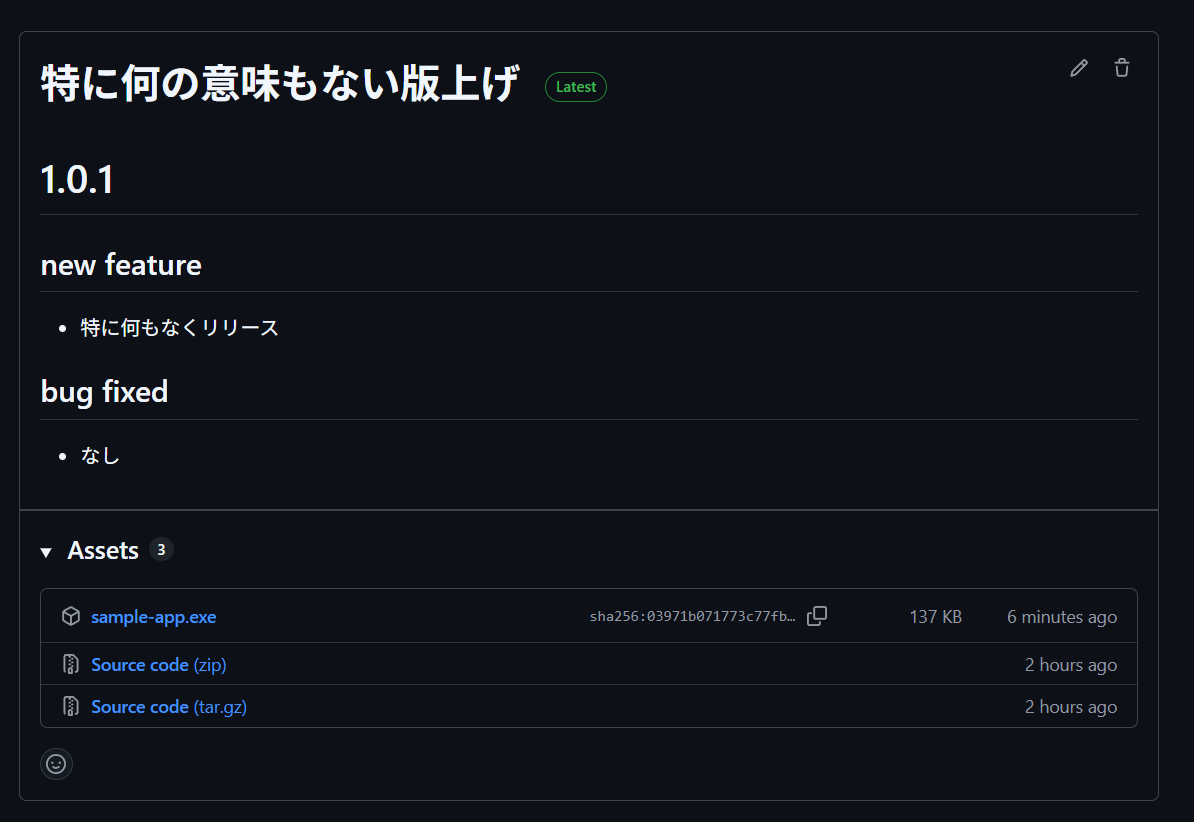Select the Latest badge on the release
Screen dimensions: 1194x822
click(575, 87)
